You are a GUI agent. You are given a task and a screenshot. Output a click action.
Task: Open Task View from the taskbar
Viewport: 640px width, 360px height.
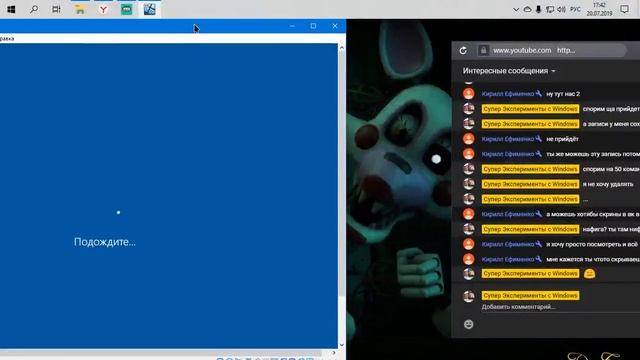point(56,9)
